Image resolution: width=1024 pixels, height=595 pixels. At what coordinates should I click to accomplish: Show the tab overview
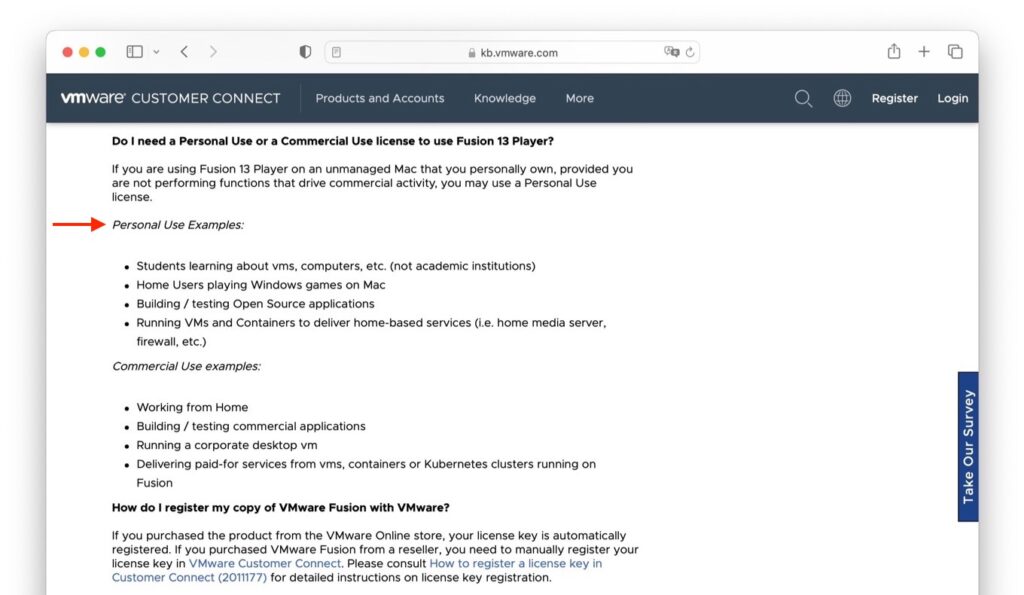[x=955, y=52]
